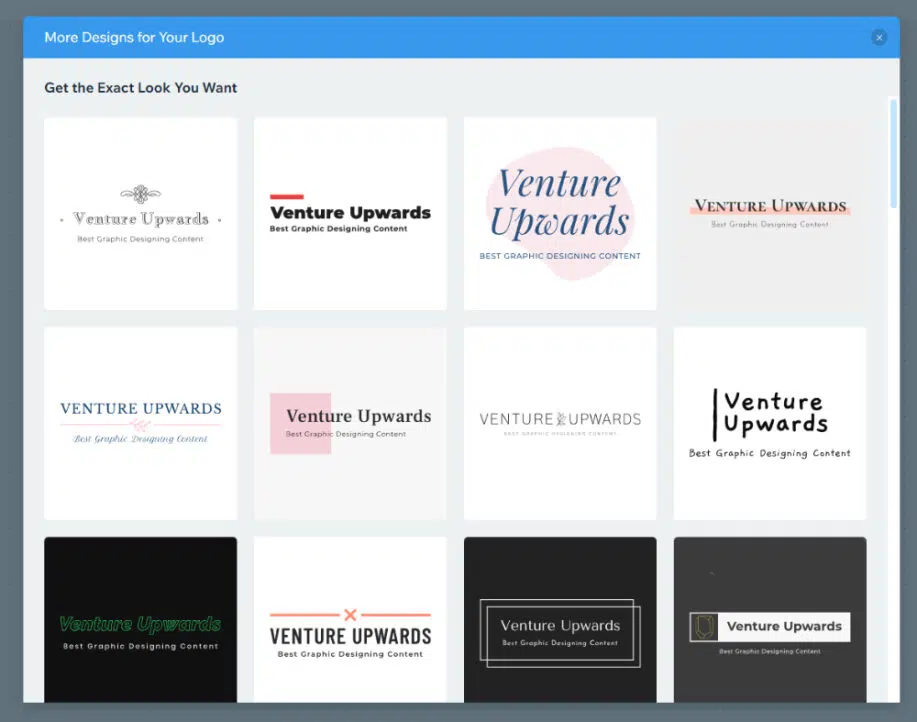Select the logo with peach highlight underline
This screenshot has height=722, width=917.
click(770, 214)
